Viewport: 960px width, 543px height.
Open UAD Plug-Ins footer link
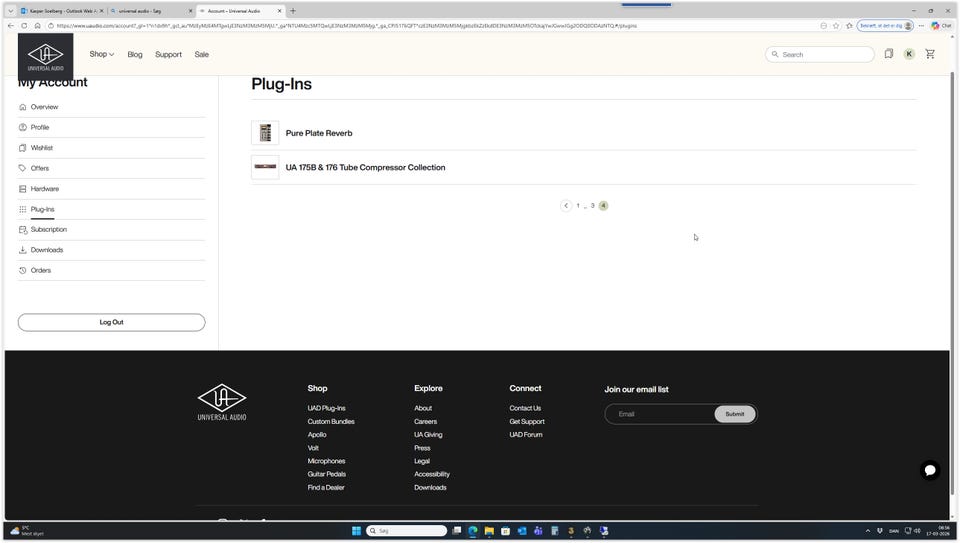coord(326,408)
